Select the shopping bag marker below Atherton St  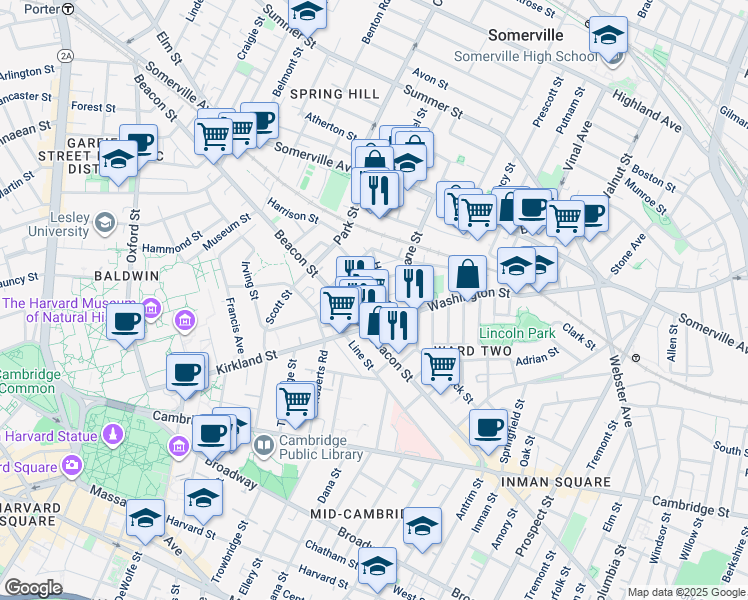(x=374, y=160)
